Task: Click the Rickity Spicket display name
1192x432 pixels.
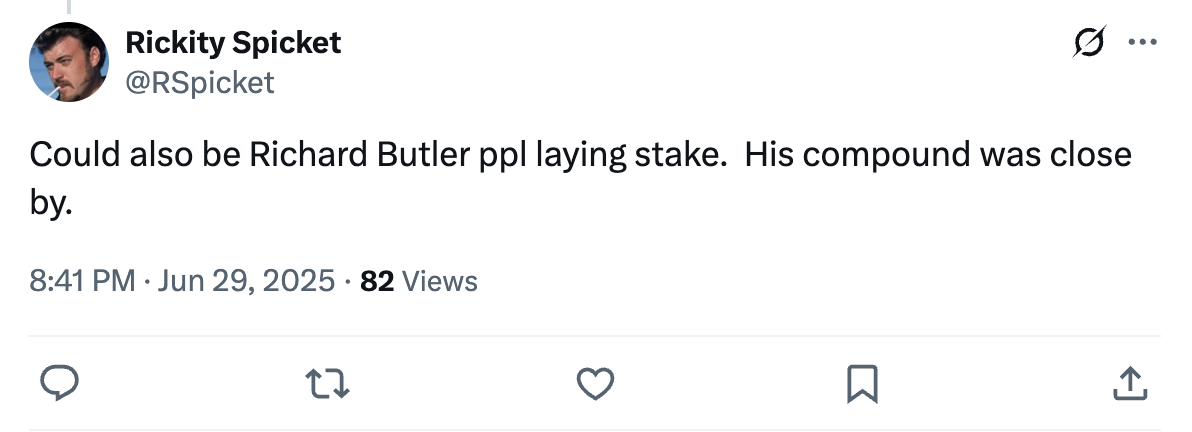Action: click(x=232, y=43)
